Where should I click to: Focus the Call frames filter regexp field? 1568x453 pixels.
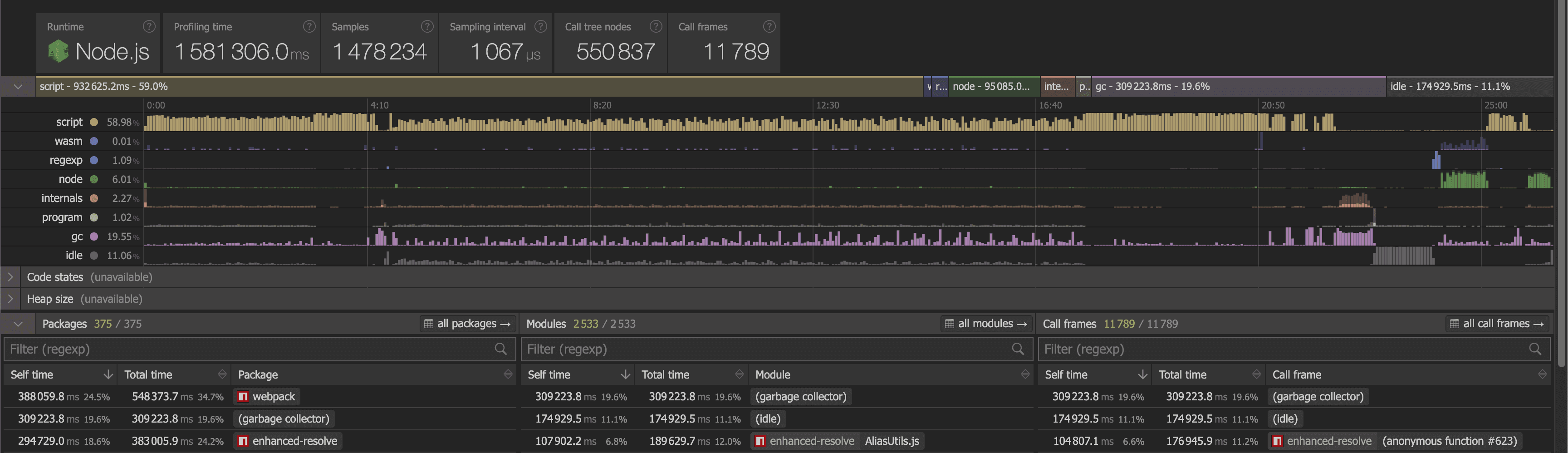point(1294,349)
